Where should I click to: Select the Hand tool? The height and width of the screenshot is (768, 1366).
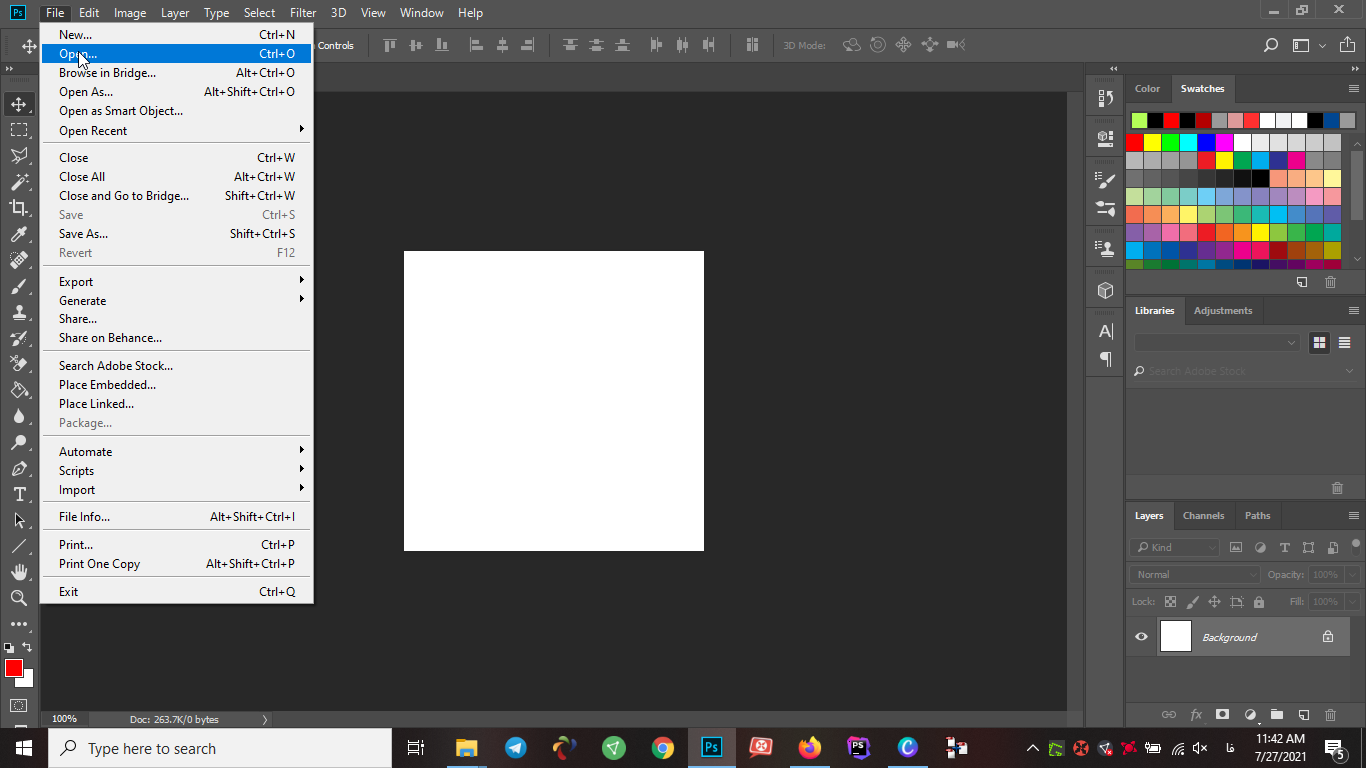coord(19,572)
